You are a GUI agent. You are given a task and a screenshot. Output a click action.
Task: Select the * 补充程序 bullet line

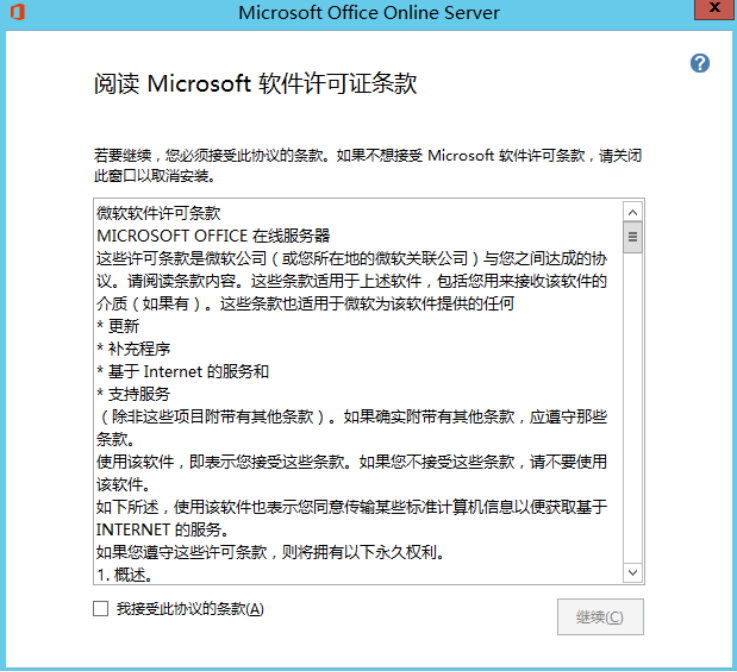click(x=133, y=349)
